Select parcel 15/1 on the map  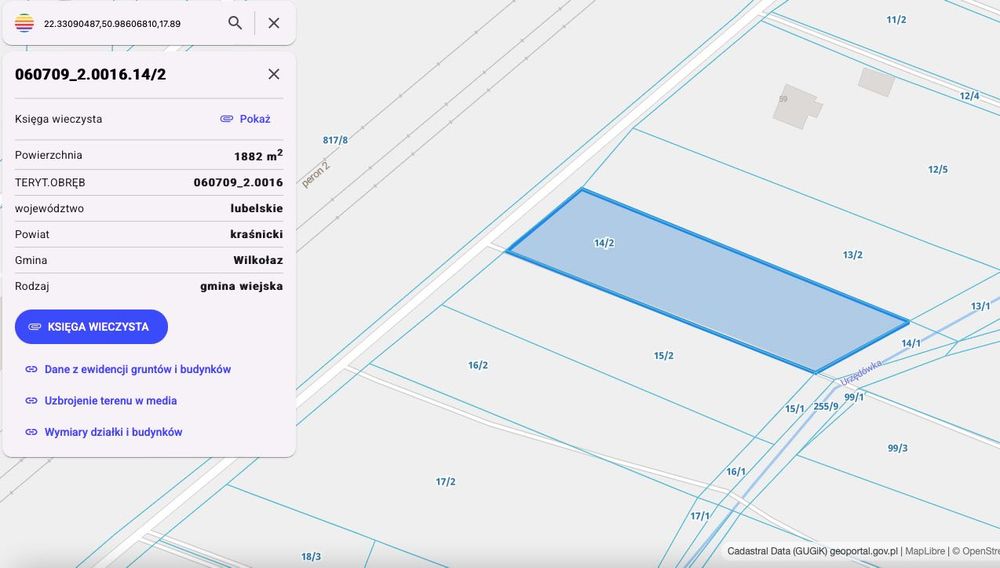click(794, 409)
